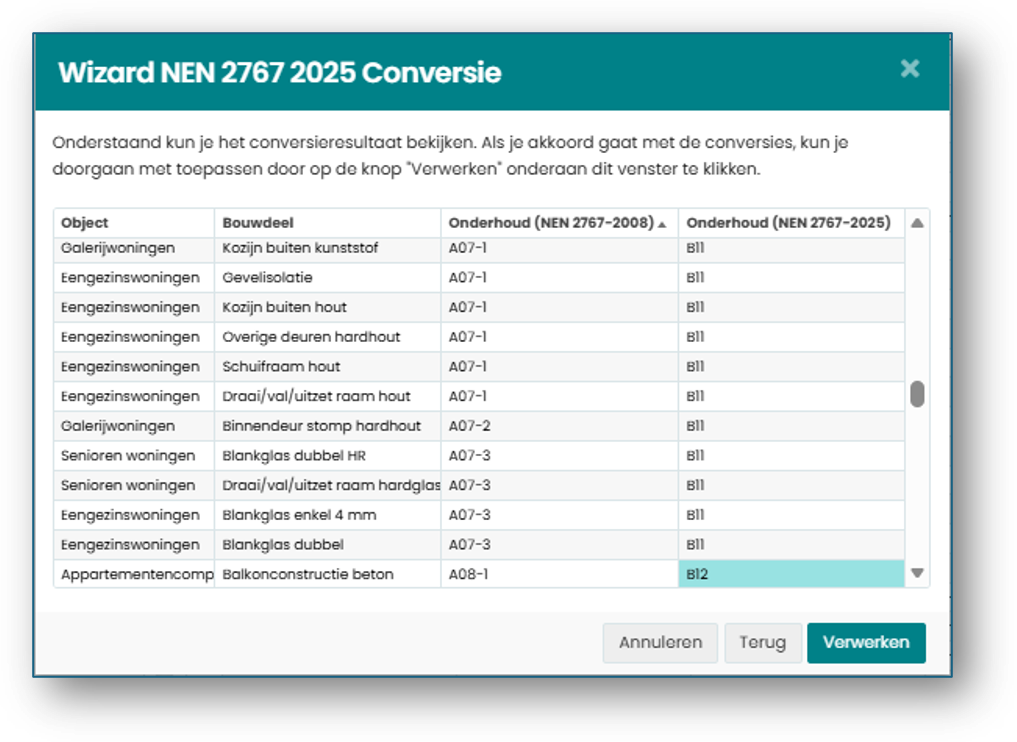Click the table's scroll-up arrow
The height and width of the screenshot is (742, 1017).
pos(917,223)
